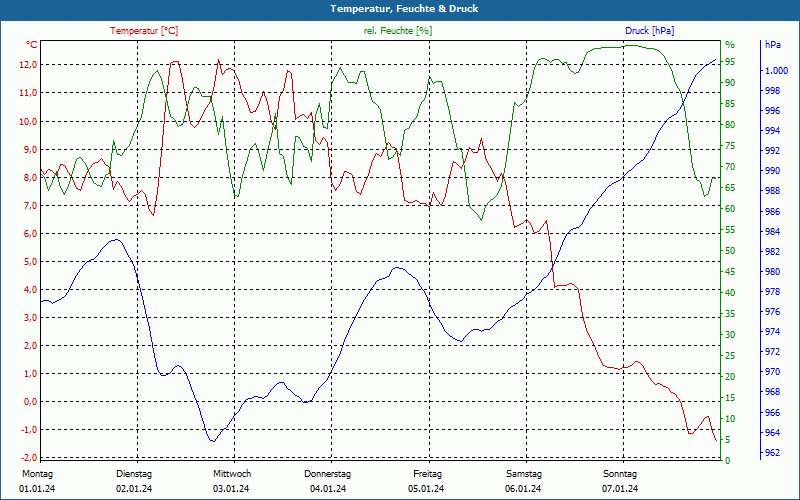Click the '988' pressure axis value

pos(770,191)
